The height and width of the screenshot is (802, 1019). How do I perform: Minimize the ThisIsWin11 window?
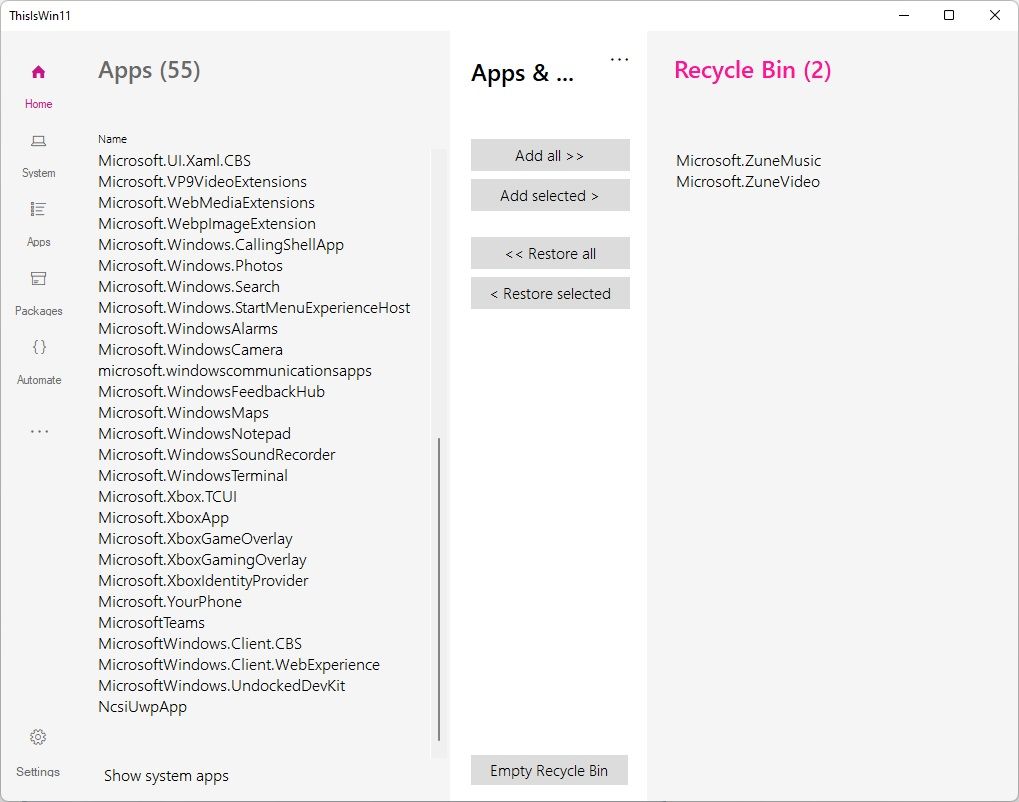pyautogui.click(x=903, y=15)
